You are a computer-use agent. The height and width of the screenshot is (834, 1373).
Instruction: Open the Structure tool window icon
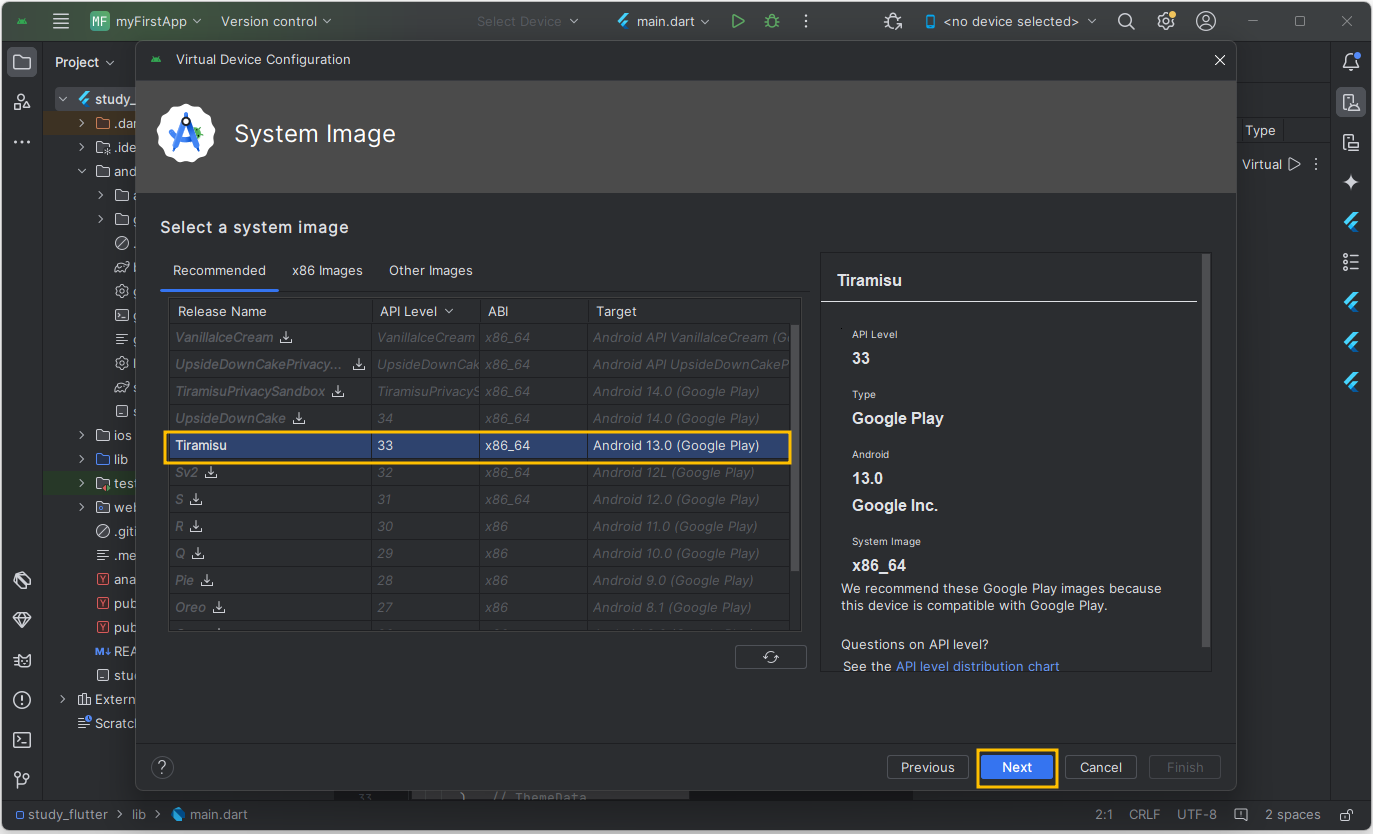pos(21,102)
